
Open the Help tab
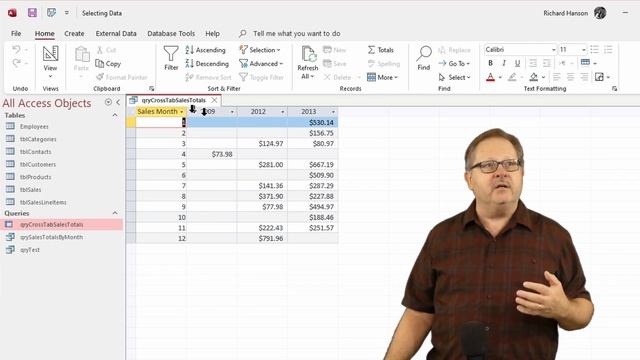[212, 33]
